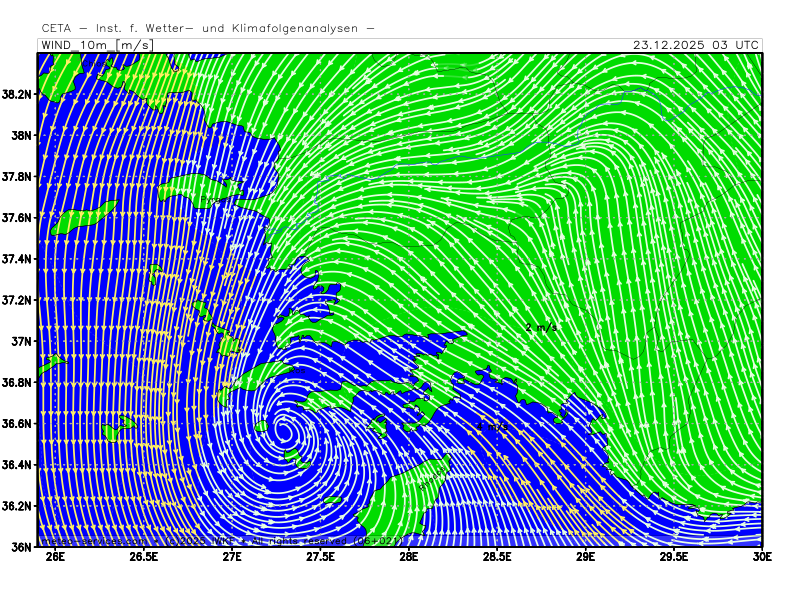Click the 2 m/s contour label
The width and height of the screenshot is (800, 600).
click(541, 327)
